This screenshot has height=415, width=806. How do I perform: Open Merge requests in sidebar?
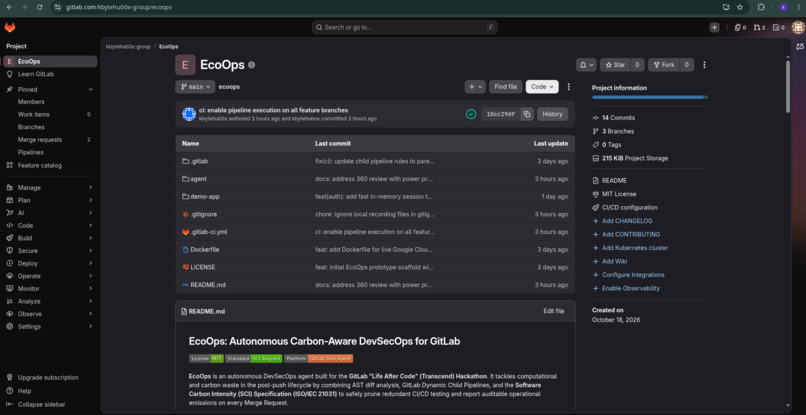[49, 140]
